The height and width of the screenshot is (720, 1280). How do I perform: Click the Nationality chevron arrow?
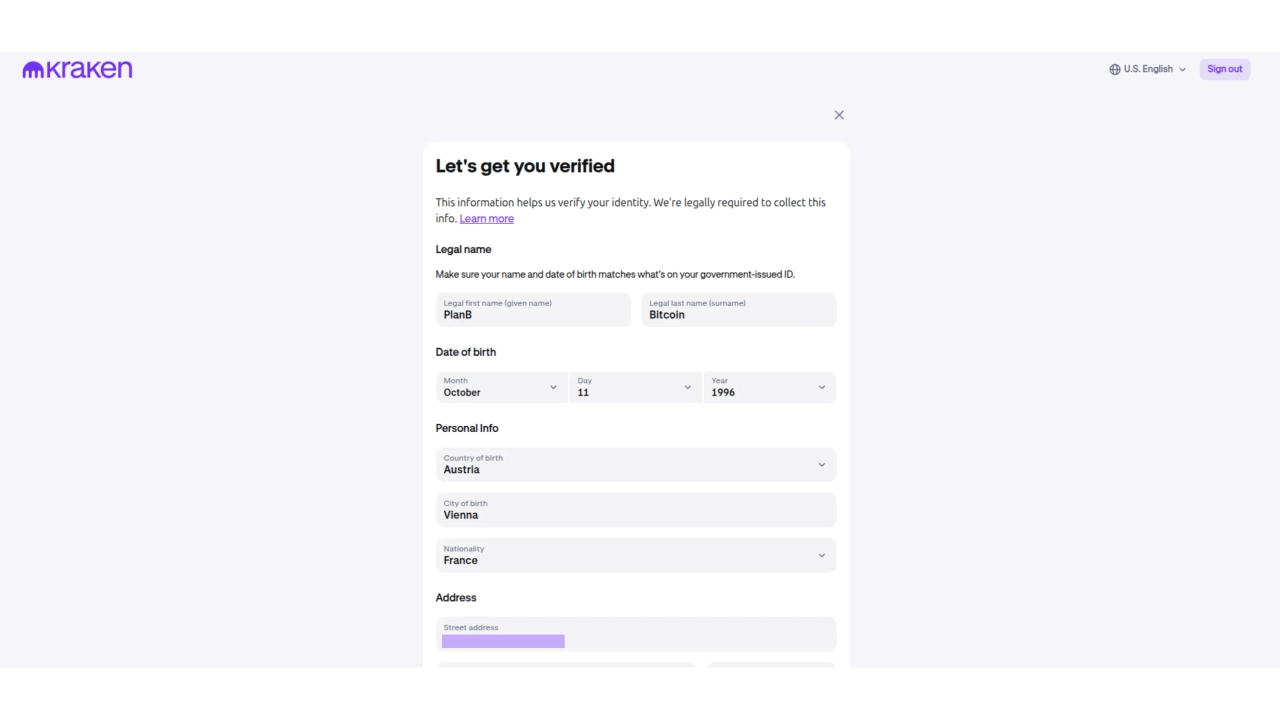point(822,555)
